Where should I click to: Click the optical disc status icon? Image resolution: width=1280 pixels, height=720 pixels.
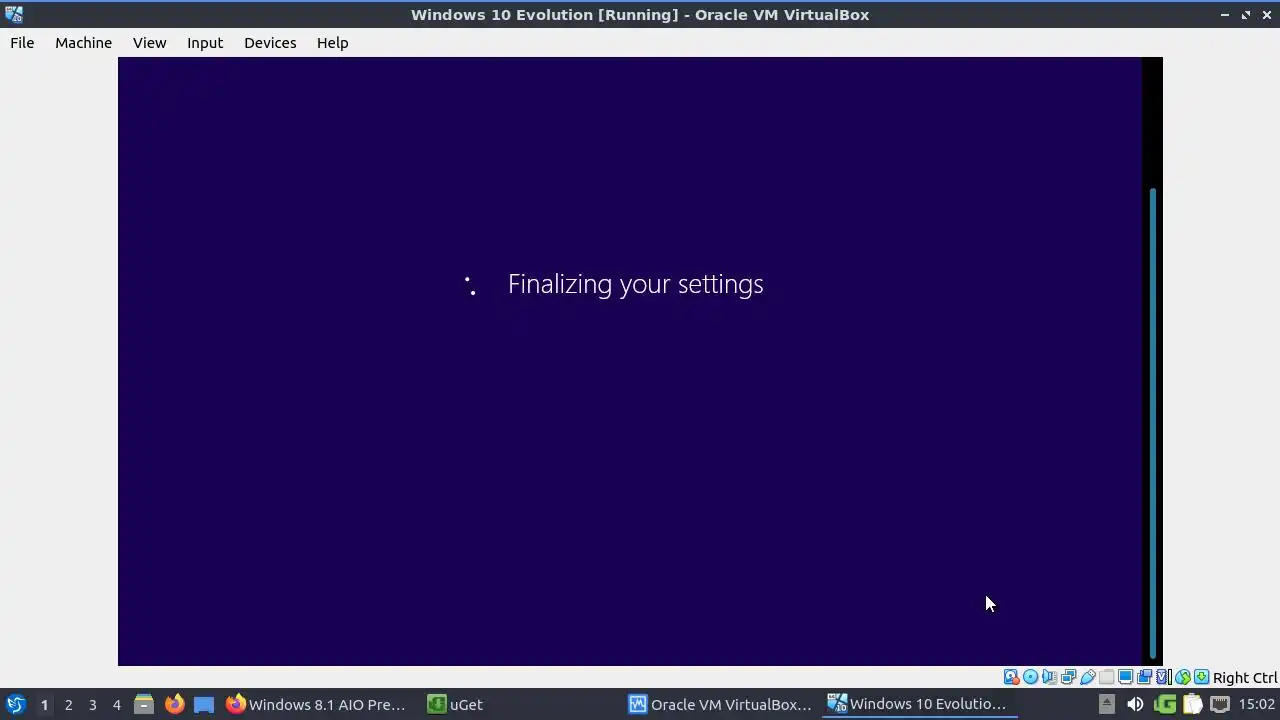(1030, 677)
